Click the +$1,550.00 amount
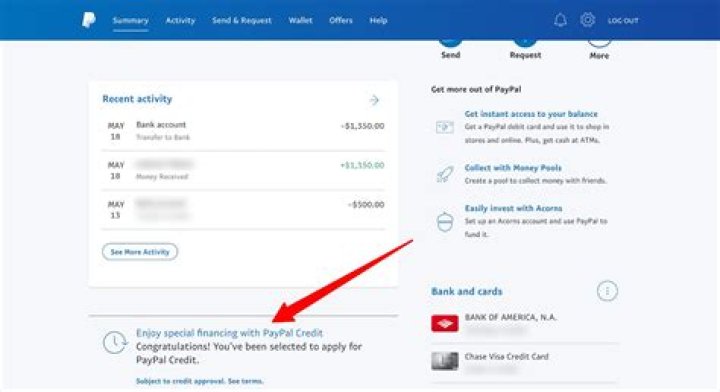The image size is (720, 392). click(362, 165)
